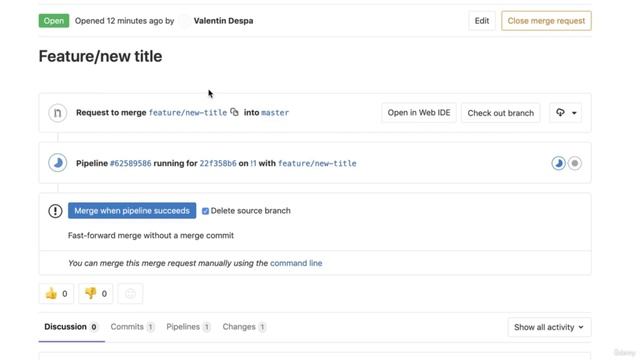Open the Show all activity dropdown

coord(549,327)
